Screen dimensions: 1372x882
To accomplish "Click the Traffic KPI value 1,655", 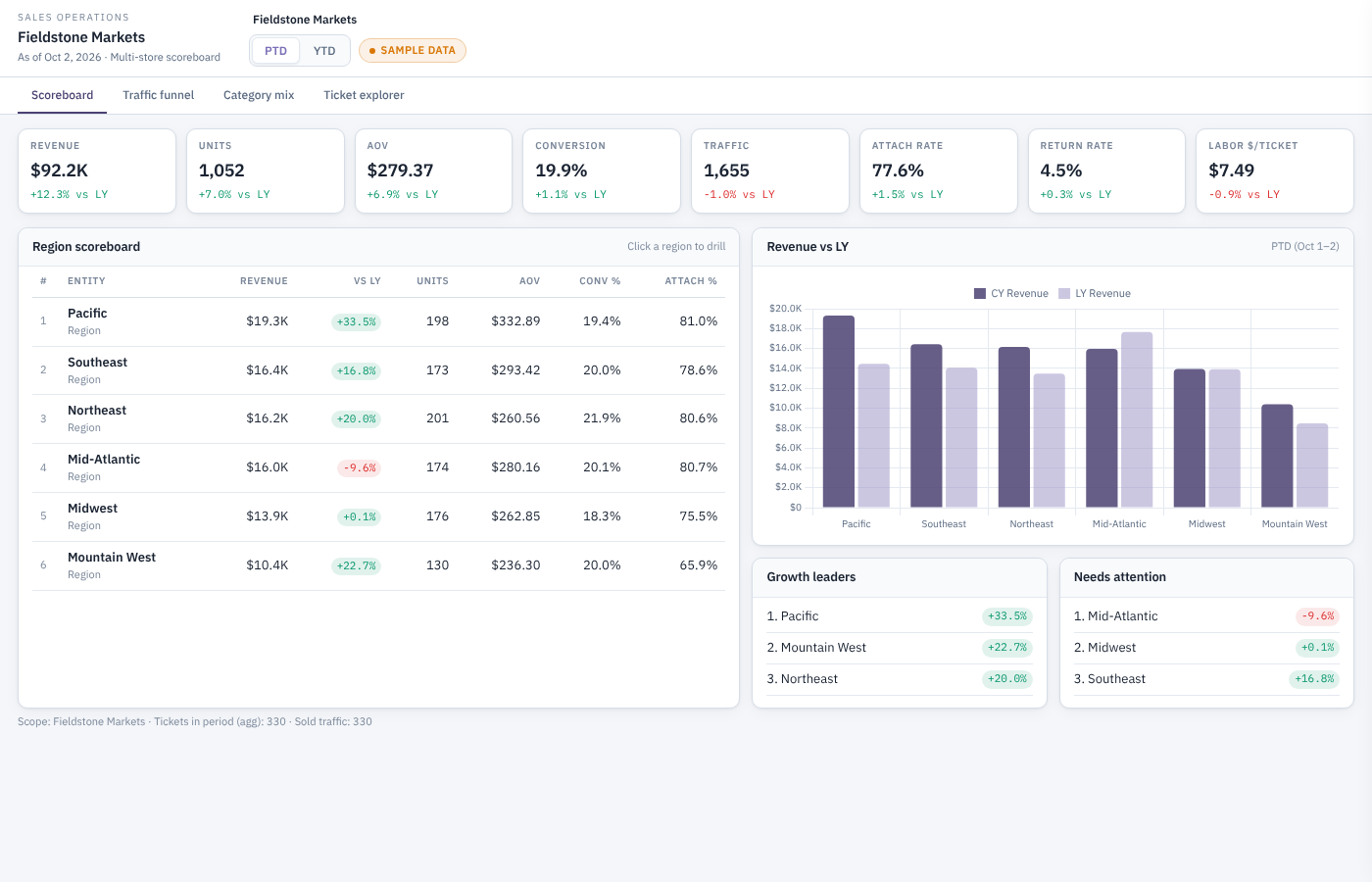I will tap(726, 171).
